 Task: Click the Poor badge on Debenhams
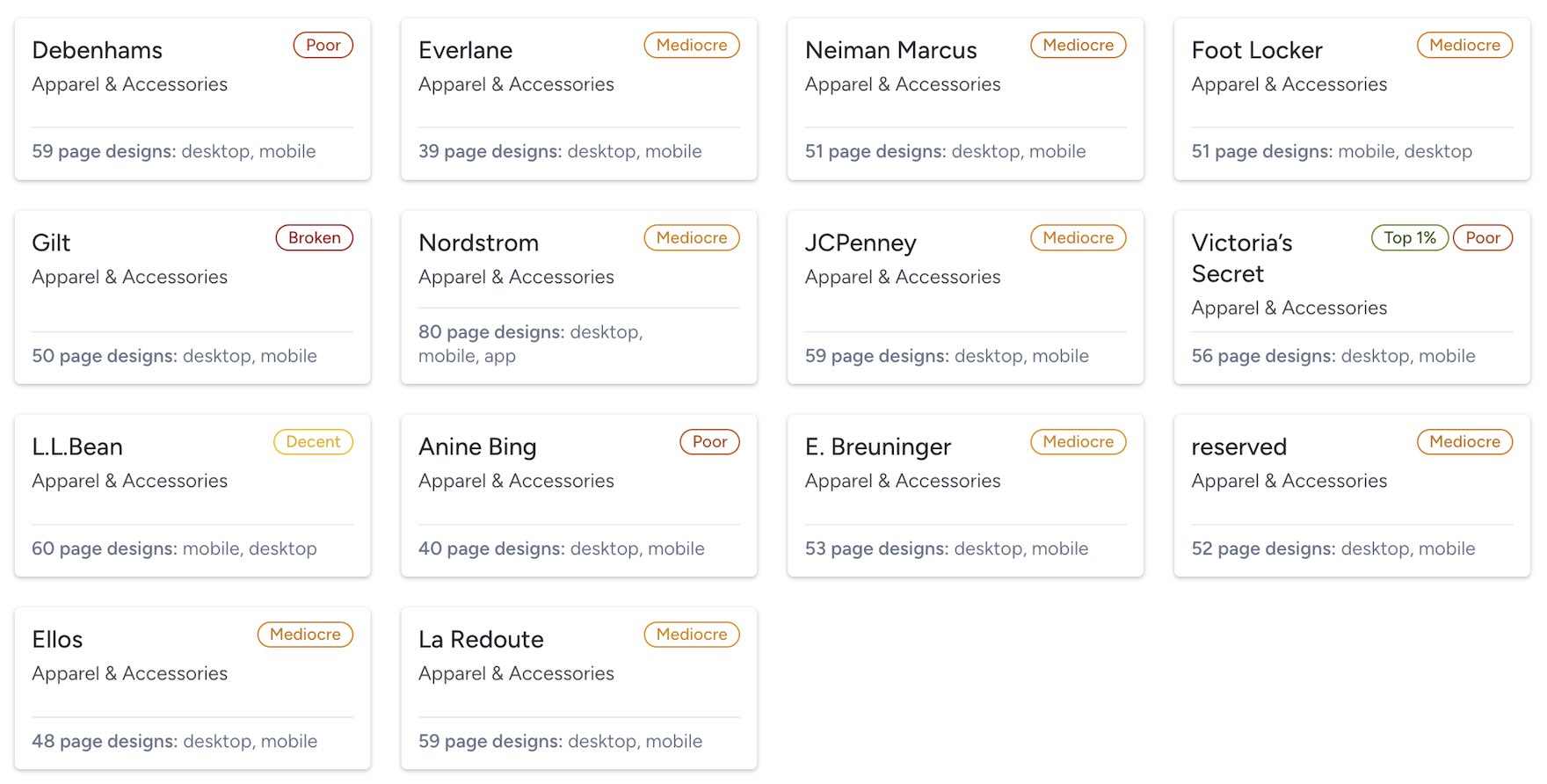click(x=323, y=46)
